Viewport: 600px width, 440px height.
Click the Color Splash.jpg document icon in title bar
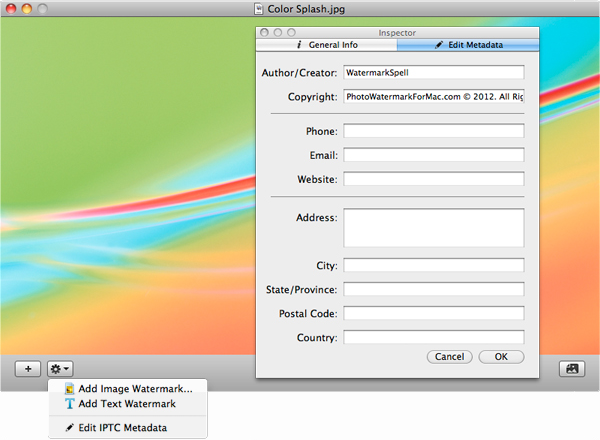259,9
